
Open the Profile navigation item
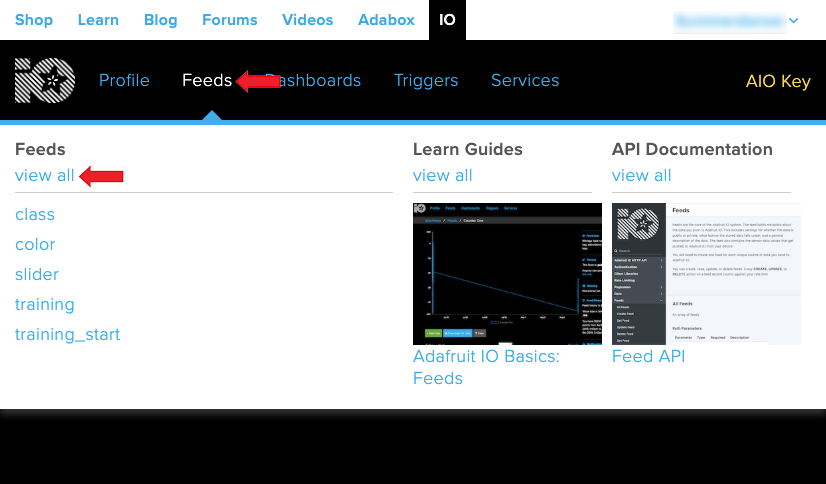[x=124, y=80]
